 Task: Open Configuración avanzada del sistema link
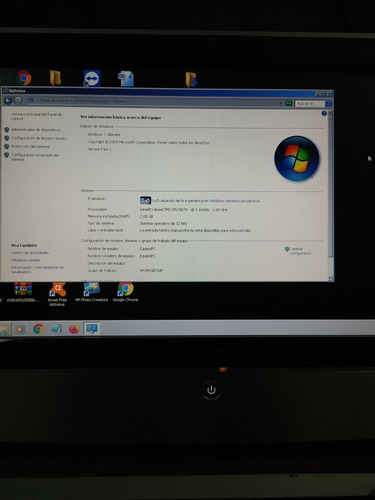(x=35, y=157)
